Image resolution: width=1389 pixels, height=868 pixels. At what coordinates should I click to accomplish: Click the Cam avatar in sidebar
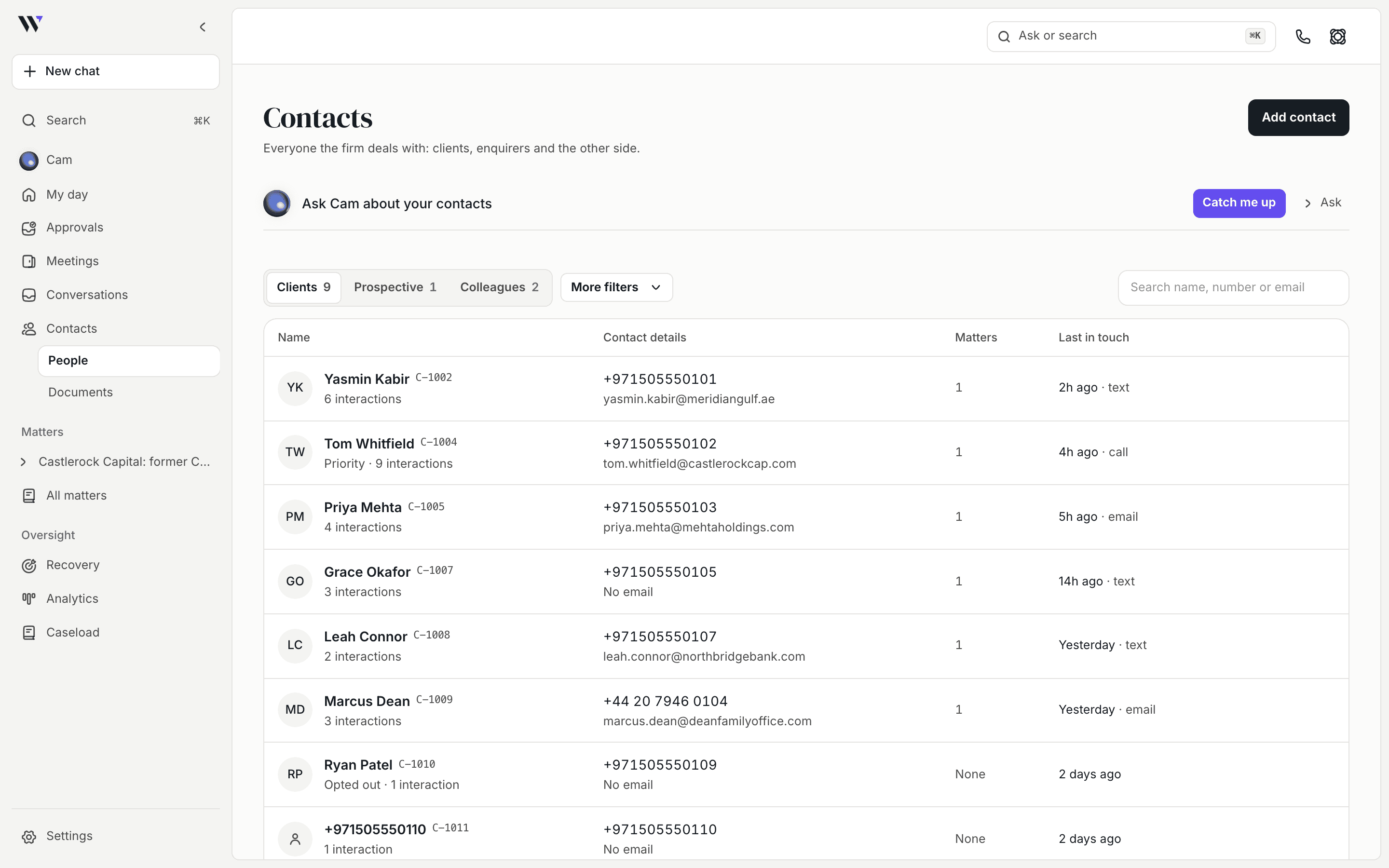coord(29,161)
